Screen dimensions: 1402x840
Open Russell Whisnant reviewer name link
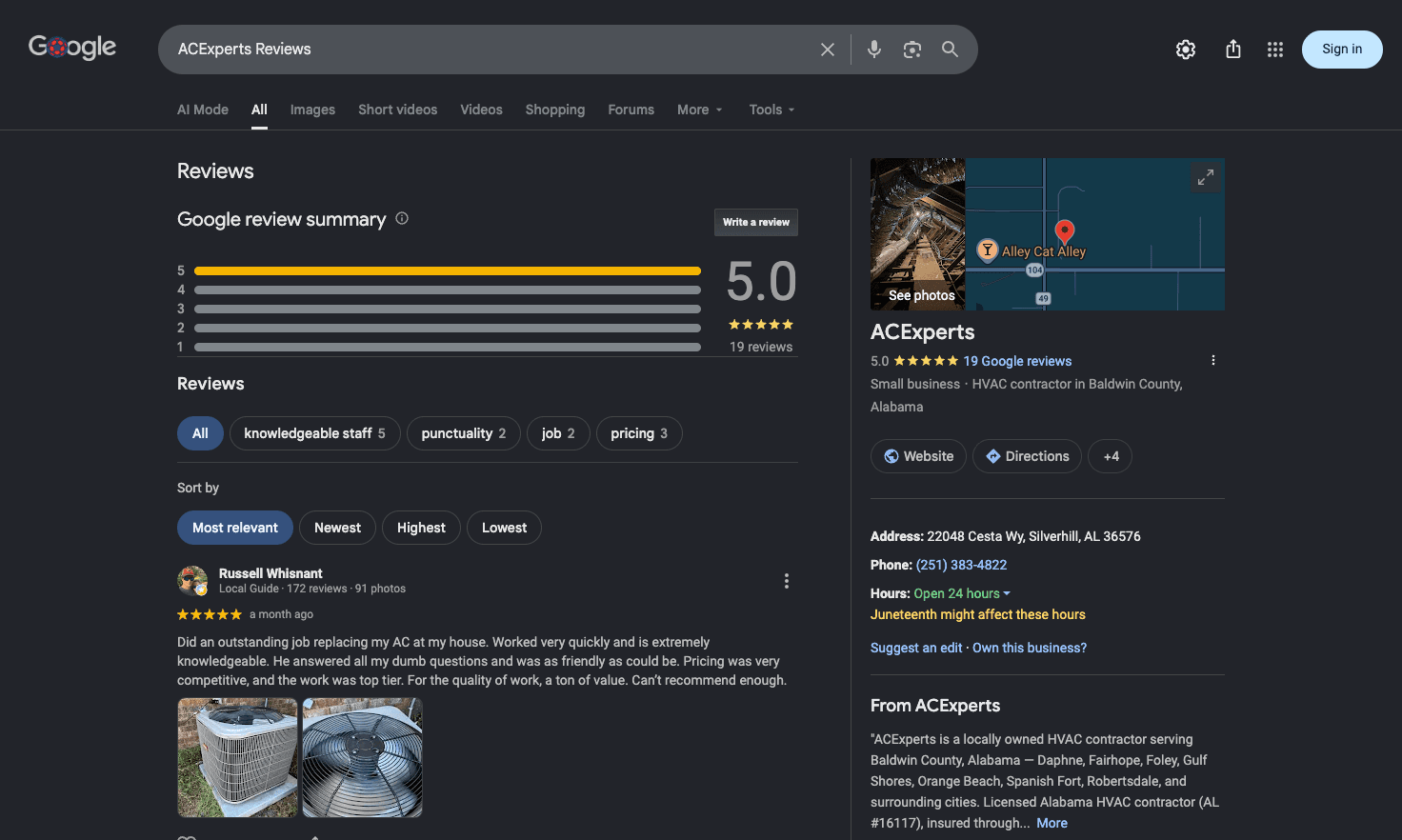pos(270,573)
